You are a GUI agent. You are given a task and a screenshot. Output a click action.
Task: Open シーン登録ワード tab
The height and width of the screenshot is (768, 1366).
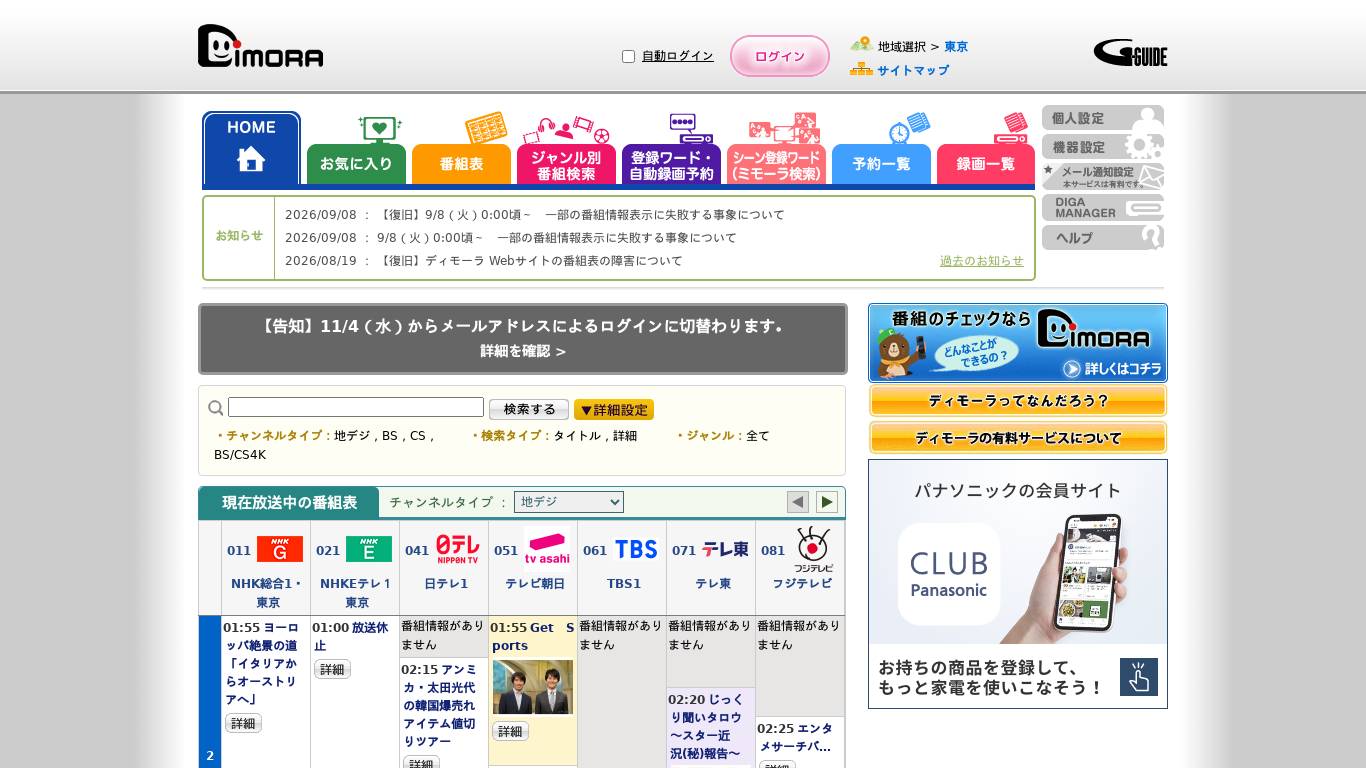point(777,164)
